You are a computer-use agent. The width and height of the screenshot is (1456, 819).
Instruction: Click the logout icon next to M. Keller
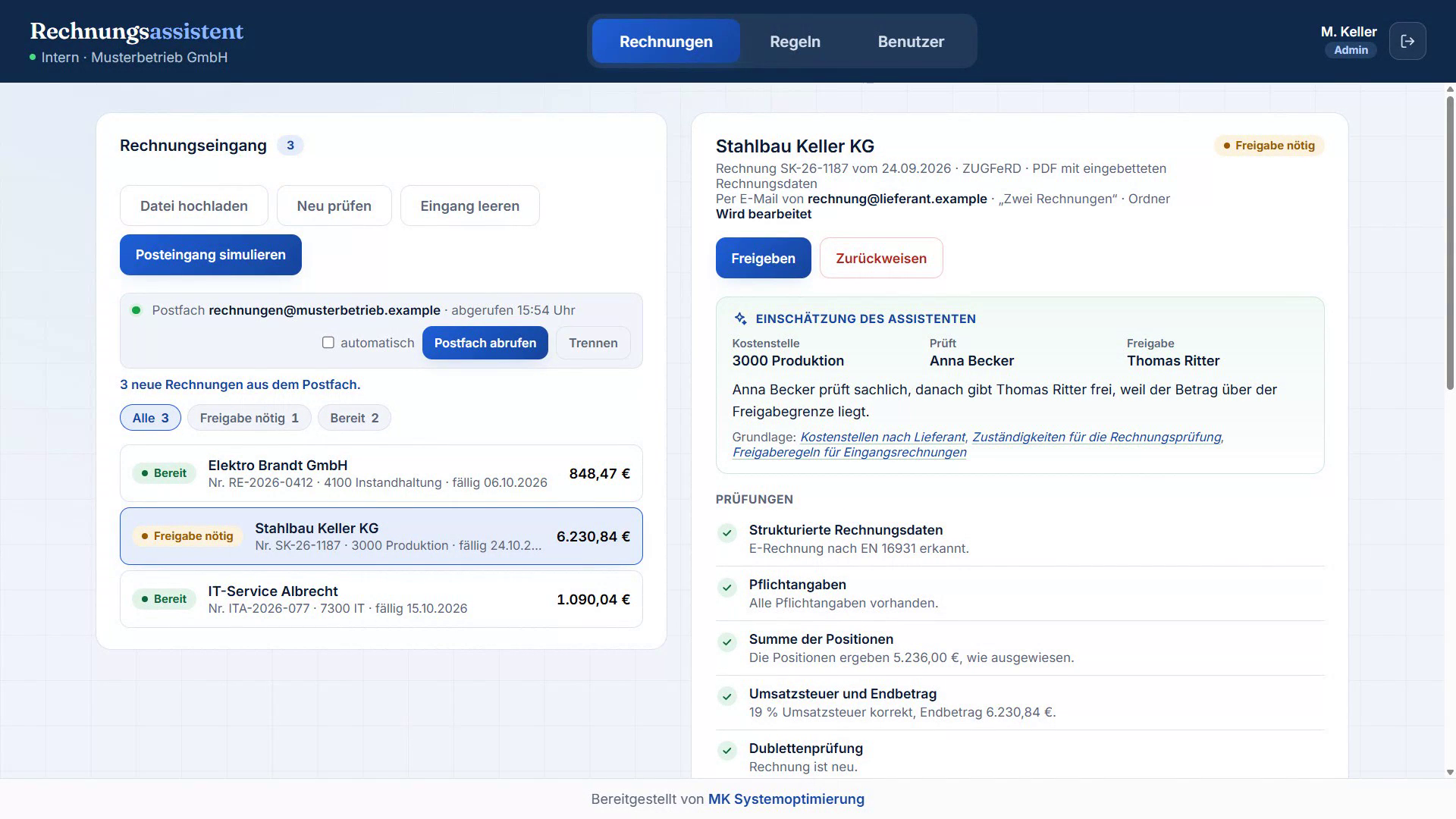(x=1407, y=41)
